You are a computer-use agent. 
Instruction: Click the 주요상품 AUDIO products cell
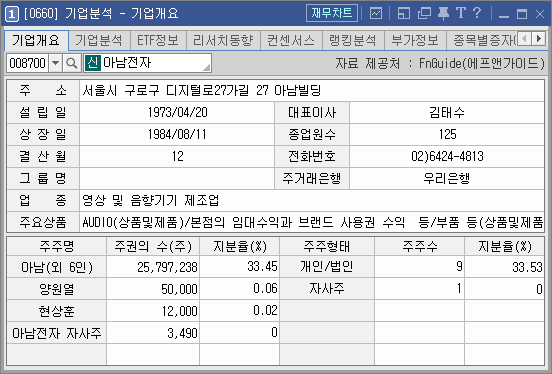coord(312,222)
